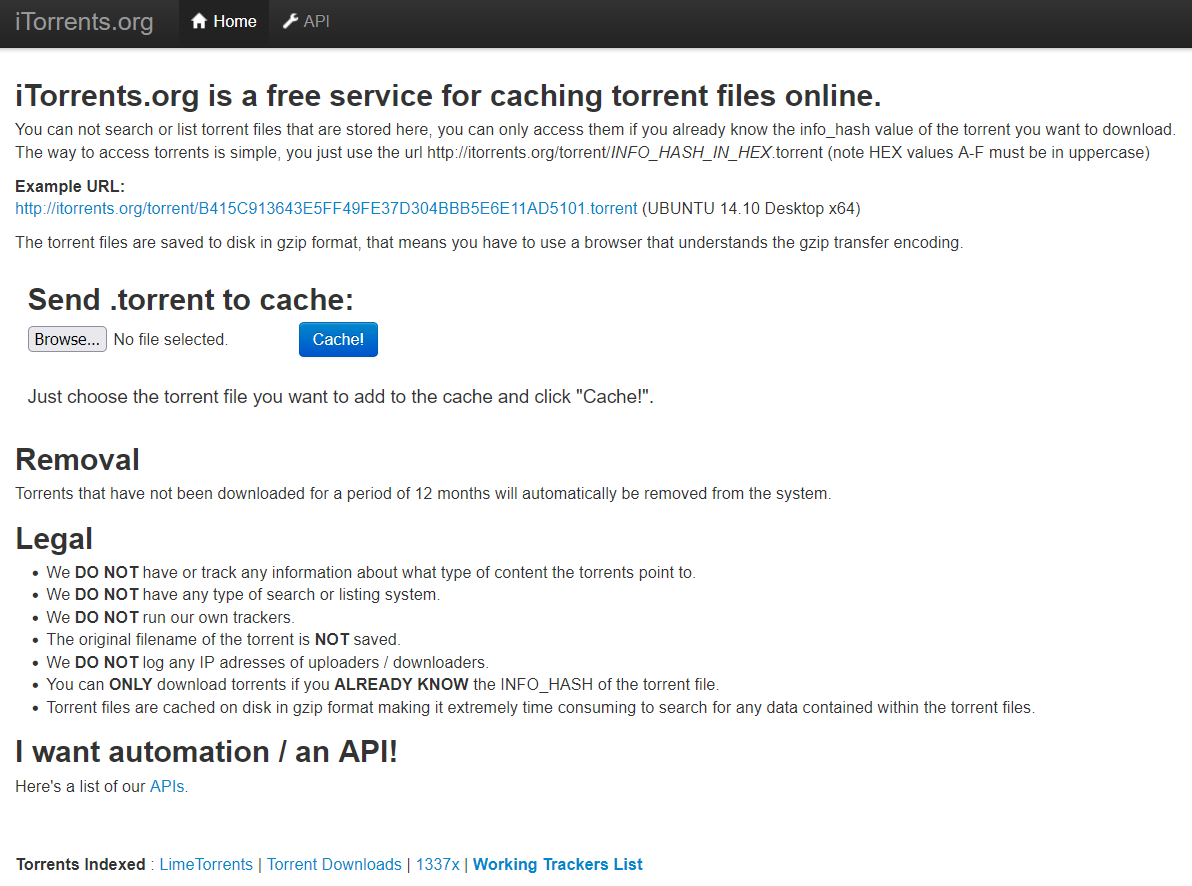Click the sentence about gzip transfer encoding
This screenshot has height=886, width=1192.
point(489,243)
